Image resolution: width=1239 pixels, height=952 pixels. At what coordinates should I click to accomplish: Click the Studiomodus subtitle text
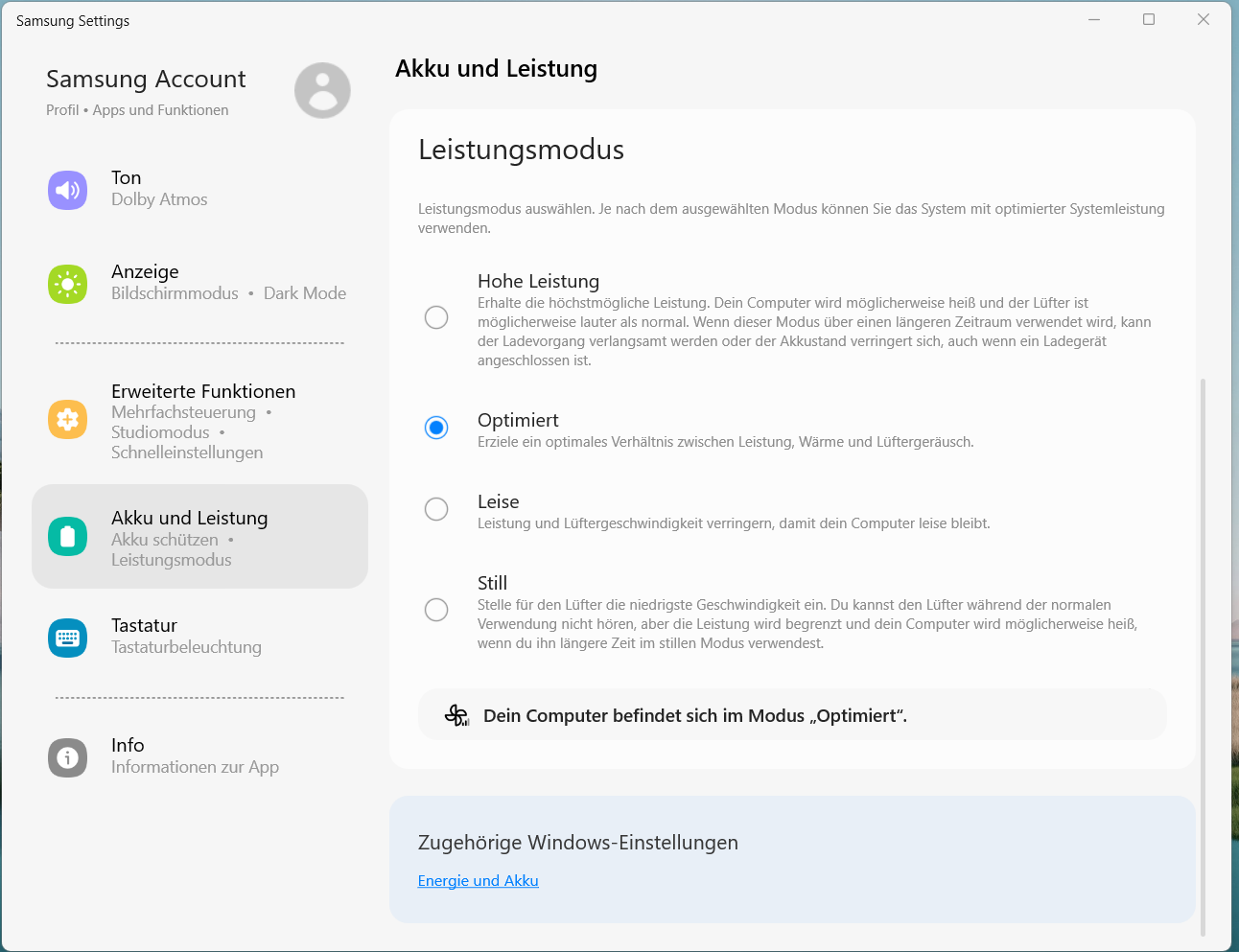coord(160,432)
